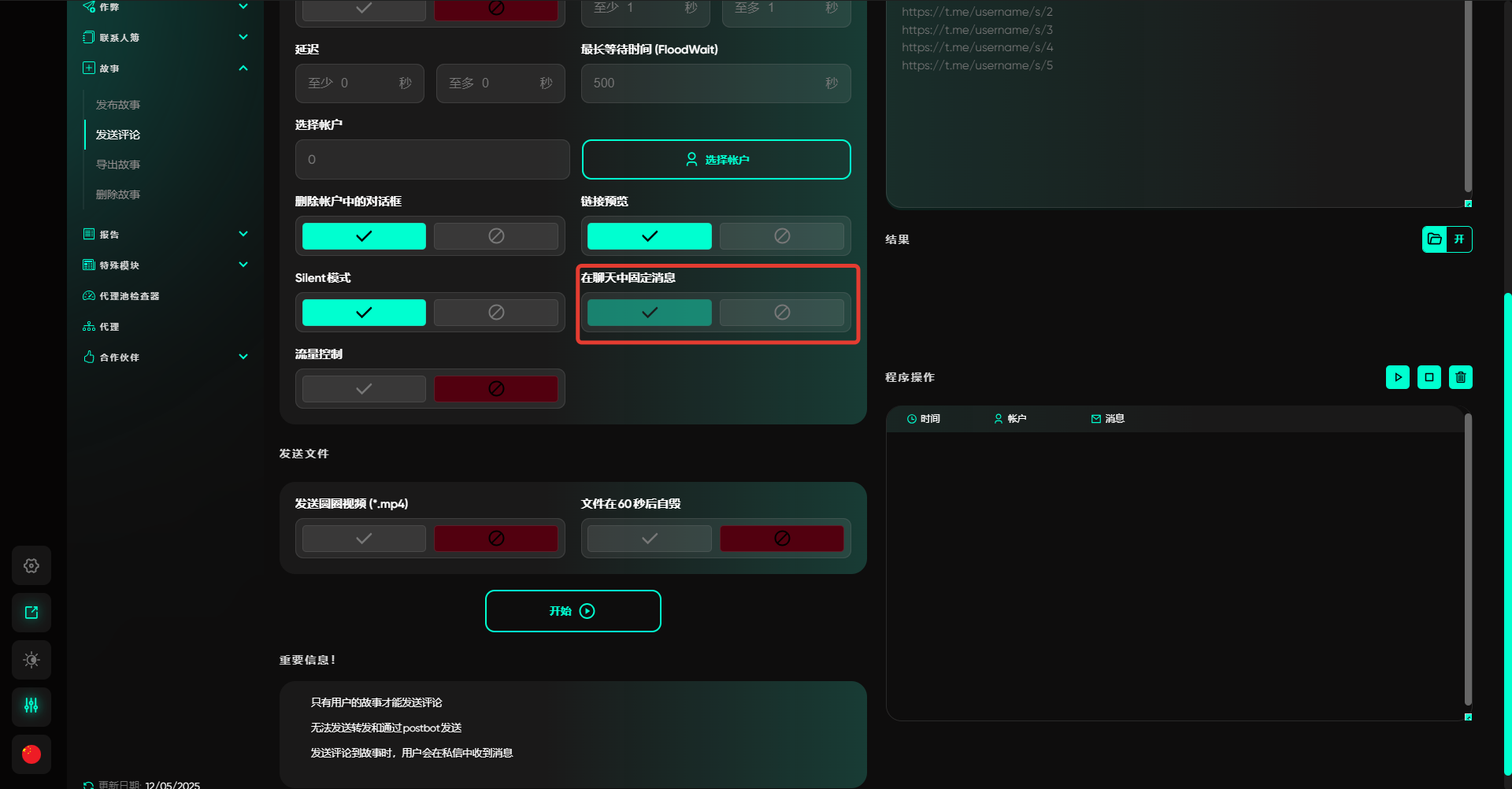Click the 开始 start button
1512x789 pixels.
tap(573, 611)
